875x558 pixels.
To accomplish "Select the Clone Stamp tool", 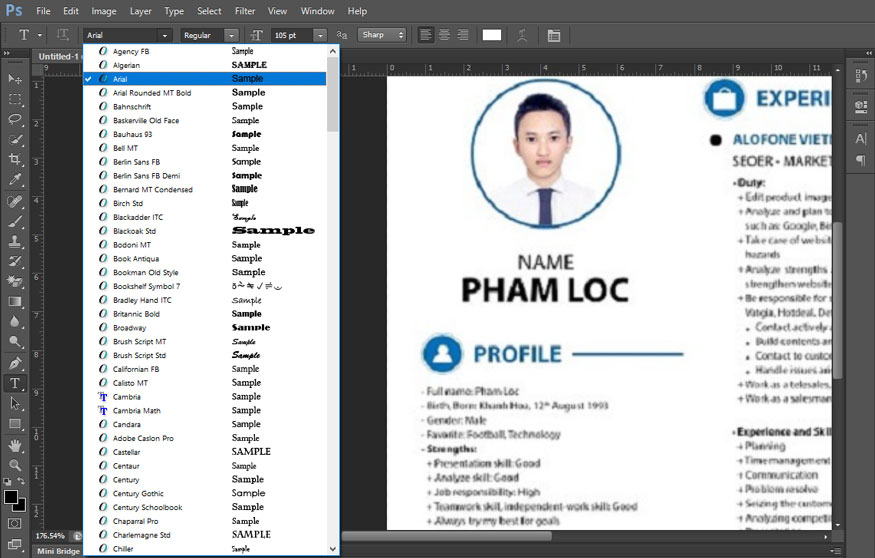I will [x=15, y=242].
